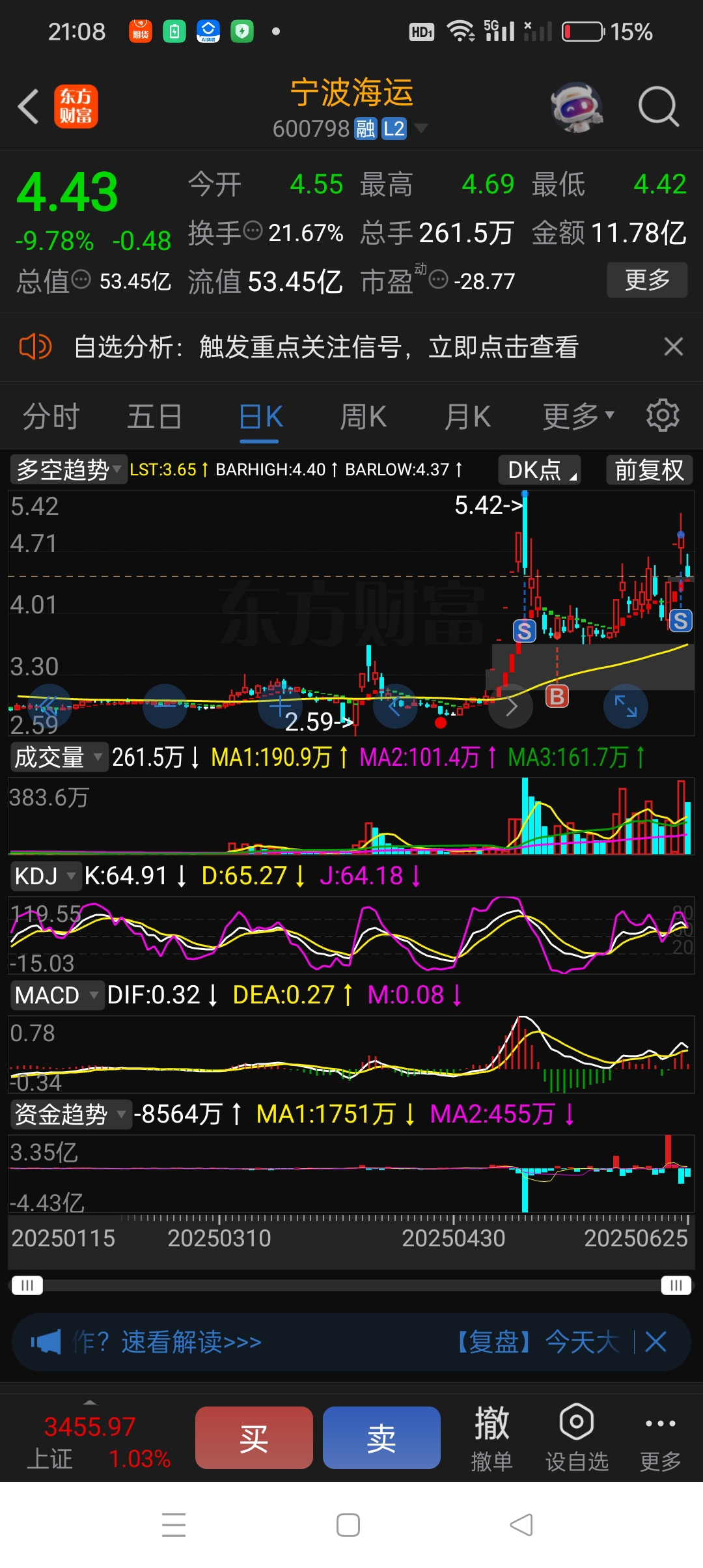Open the robot assistant avatar
The image size is (703, 1568).
click(x=576, y=107)
